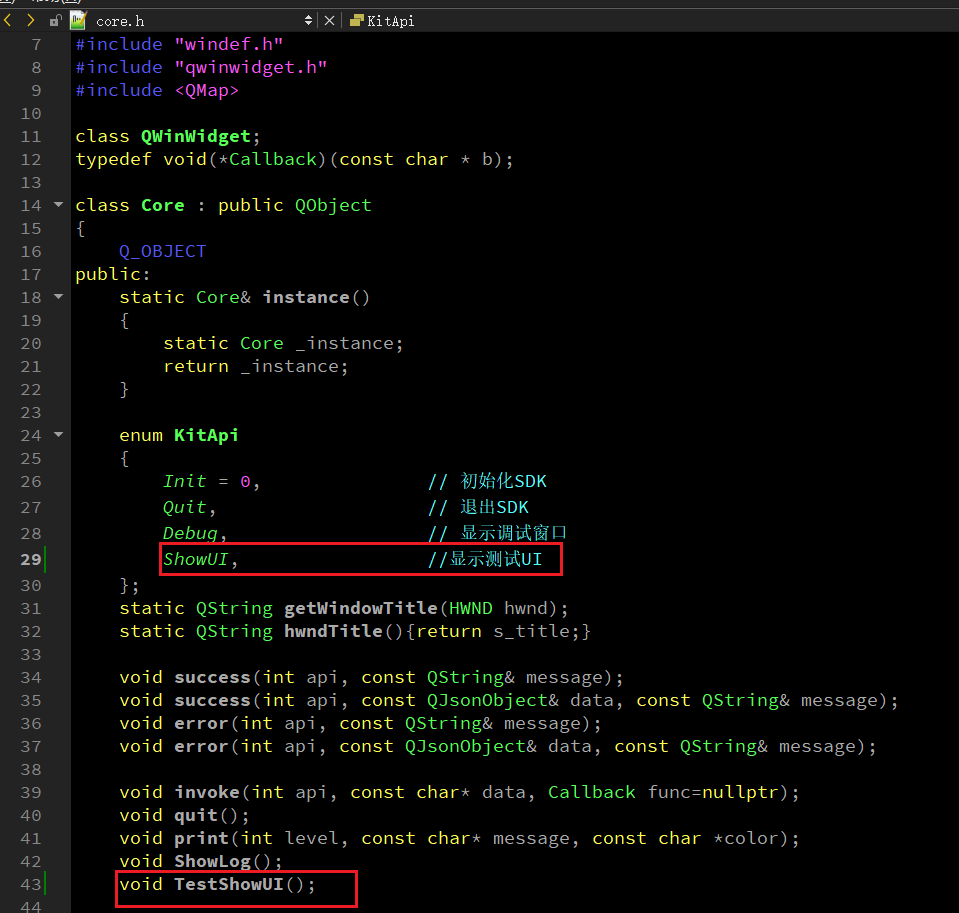This screenshot has width=959, height=913.
Task: Click *color parameter on line 41
Action: pos(746,838)
